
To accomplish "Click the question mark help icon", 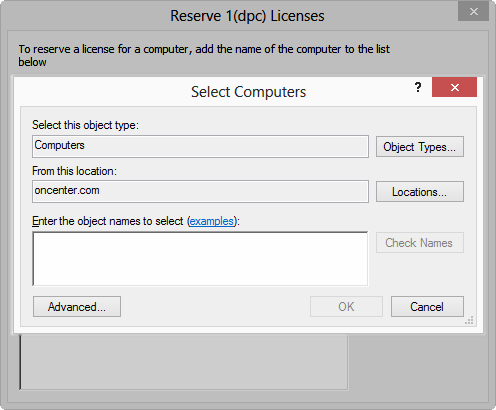I will (418, 87).
